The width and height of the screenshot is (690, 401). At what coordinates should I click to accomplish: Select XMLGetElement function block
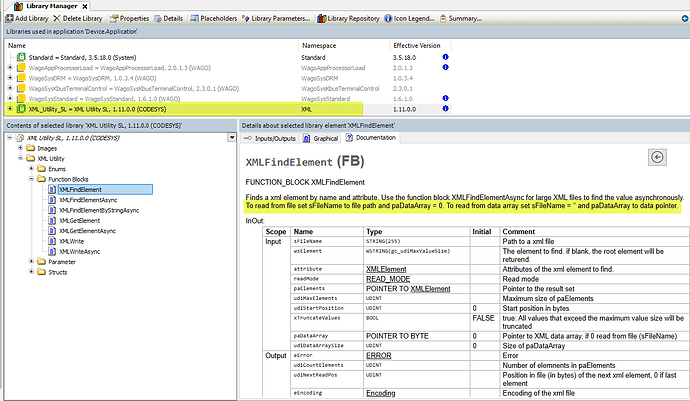coord(80,221)
